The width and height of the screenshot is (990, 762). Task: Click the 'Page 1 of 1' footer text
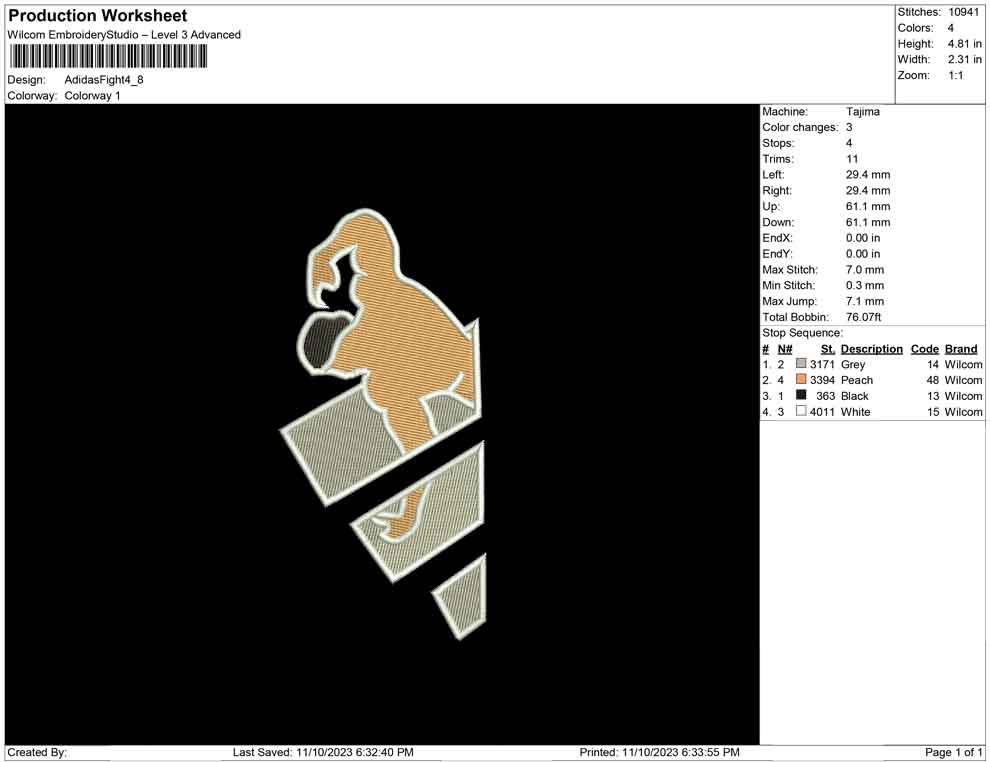953,753
